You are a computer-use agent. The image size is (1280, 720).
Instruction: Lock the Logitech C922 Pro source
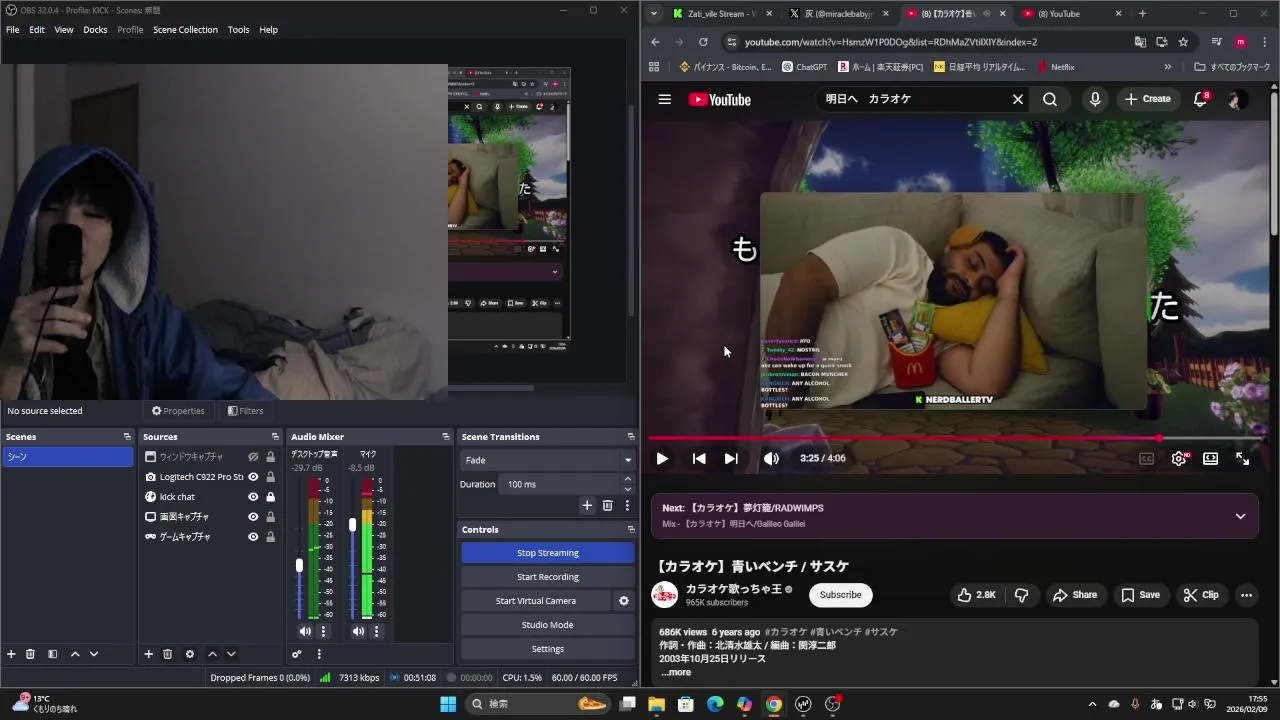tap(270, 477)
